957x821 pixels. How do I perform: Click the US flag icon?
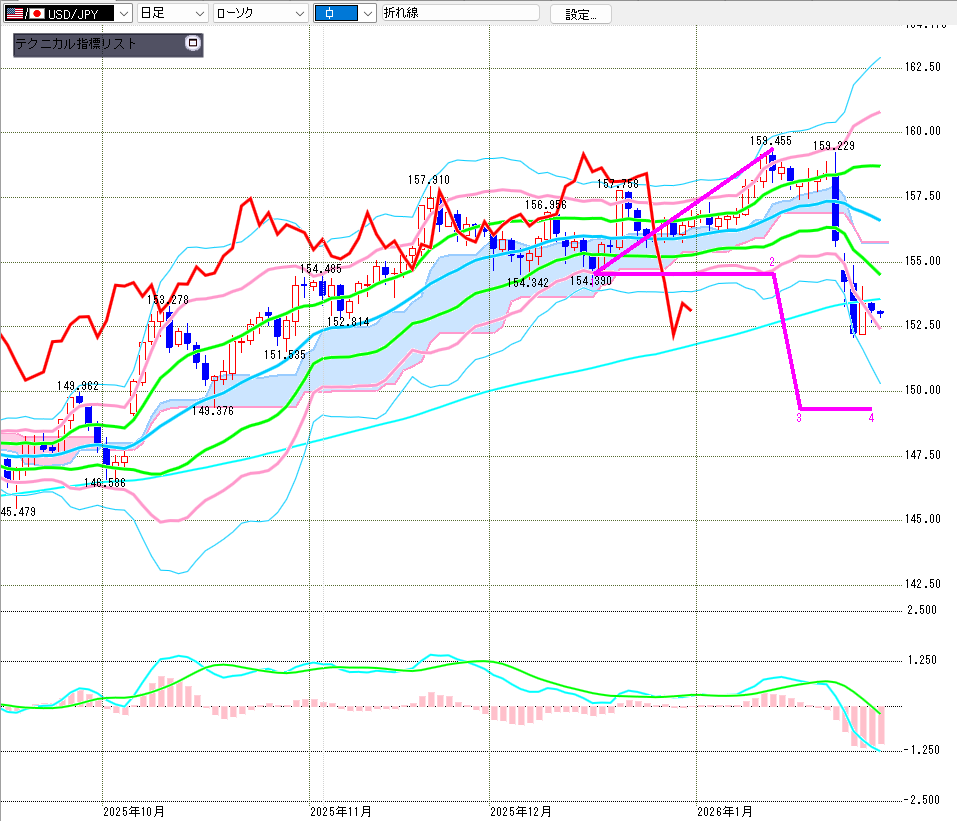tap(12, 14)
